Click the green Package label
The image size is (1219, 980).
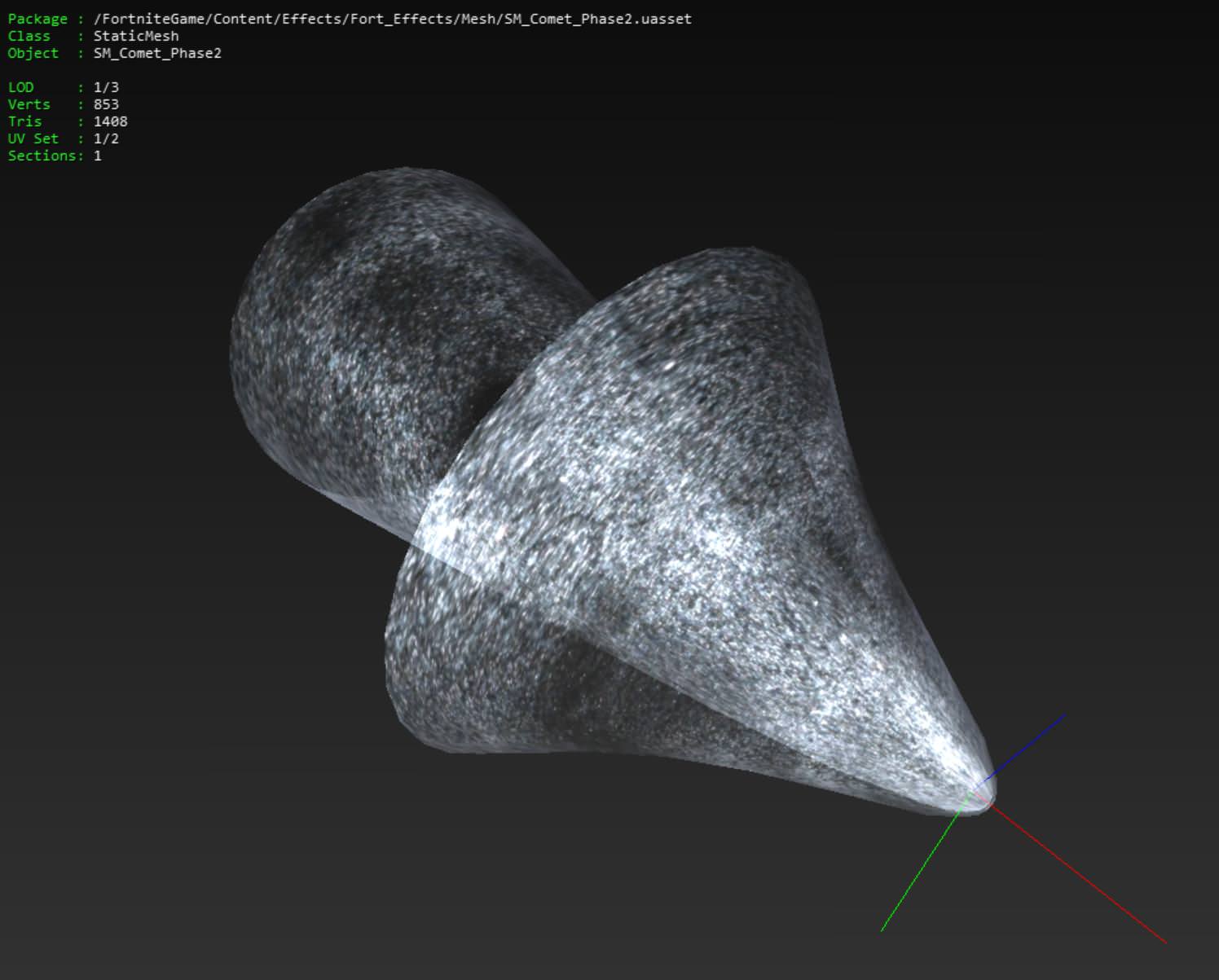(37, 19)
